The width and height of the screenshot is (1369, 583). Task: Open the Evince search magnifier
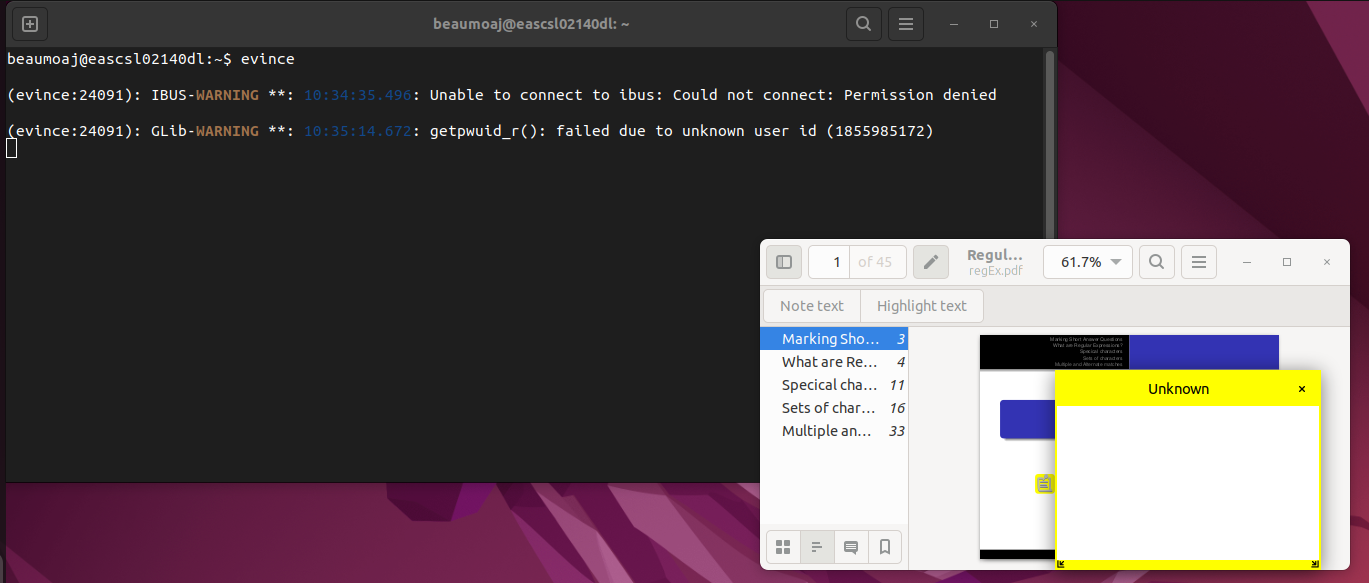point(1156,262)
